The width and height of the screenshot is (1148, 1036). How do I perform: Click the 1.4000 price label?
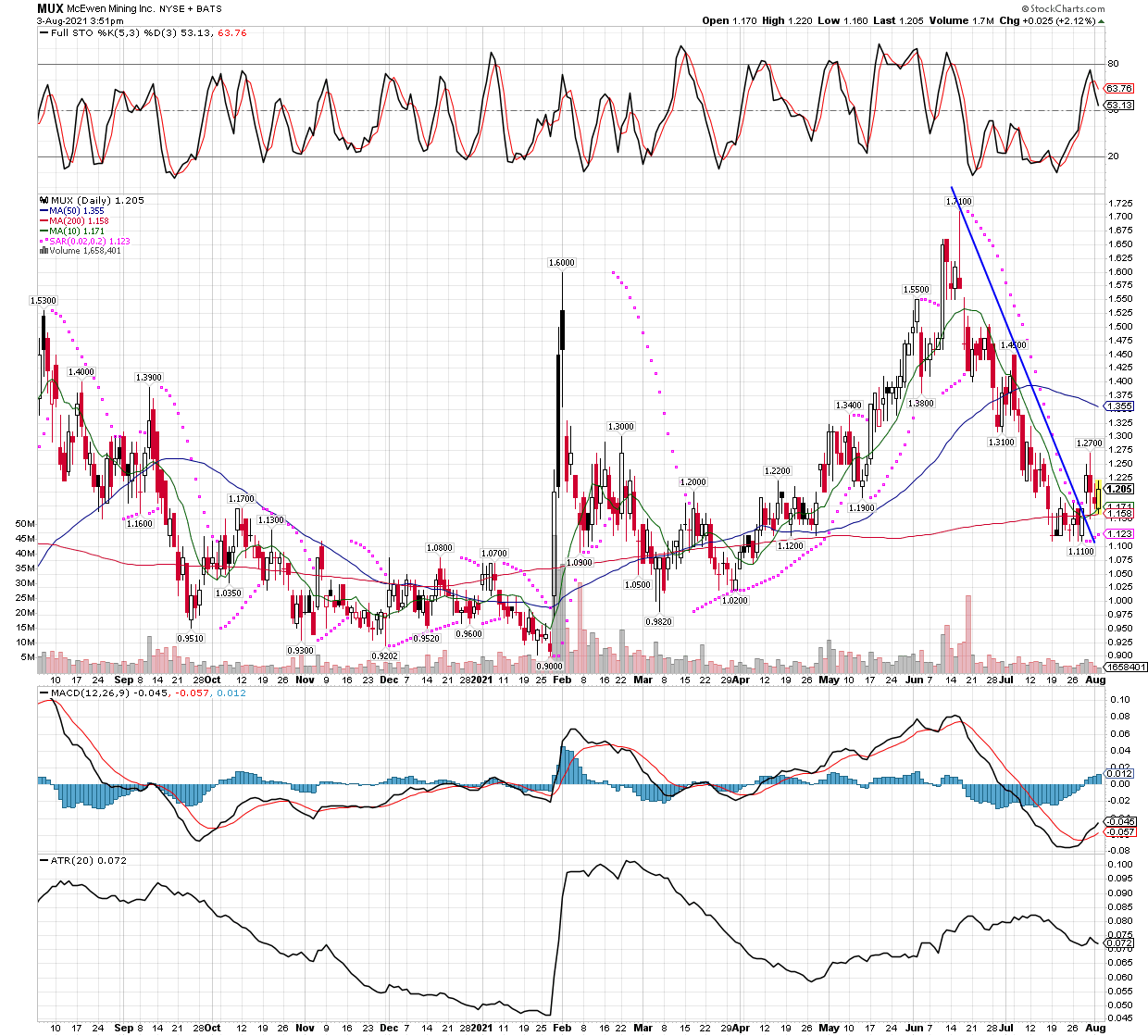[x=81, y=371]
